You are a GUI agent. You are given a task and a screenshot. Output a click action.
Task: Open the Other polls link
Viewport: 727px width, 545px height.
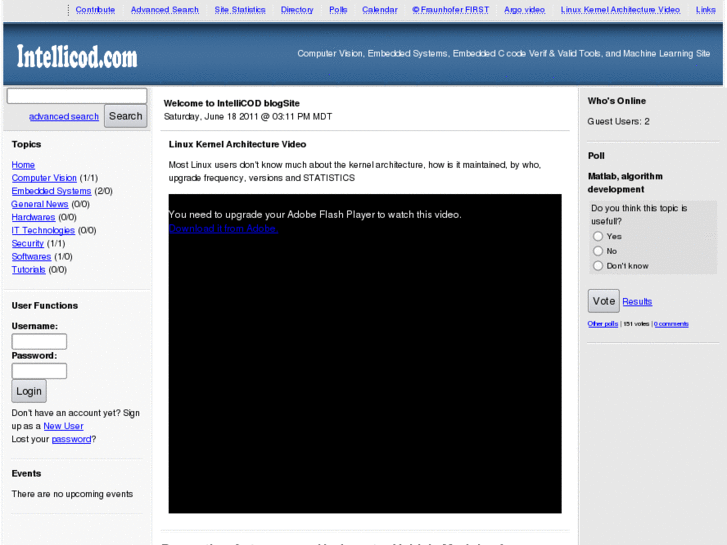coord(603,324)
